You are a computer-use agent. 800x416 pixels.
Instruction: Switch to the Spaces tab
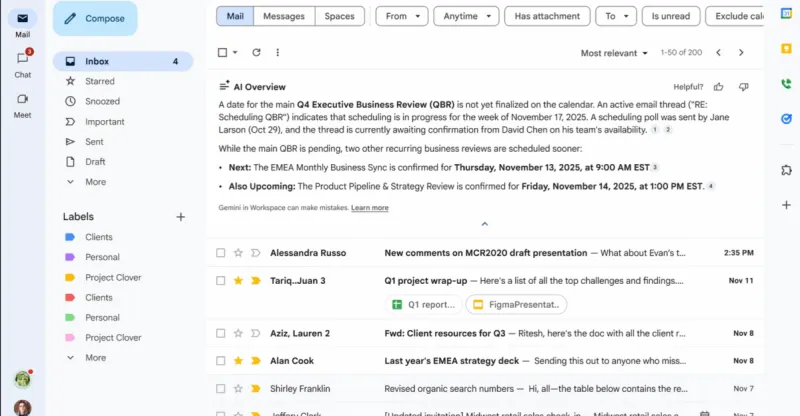coord(339,16)
